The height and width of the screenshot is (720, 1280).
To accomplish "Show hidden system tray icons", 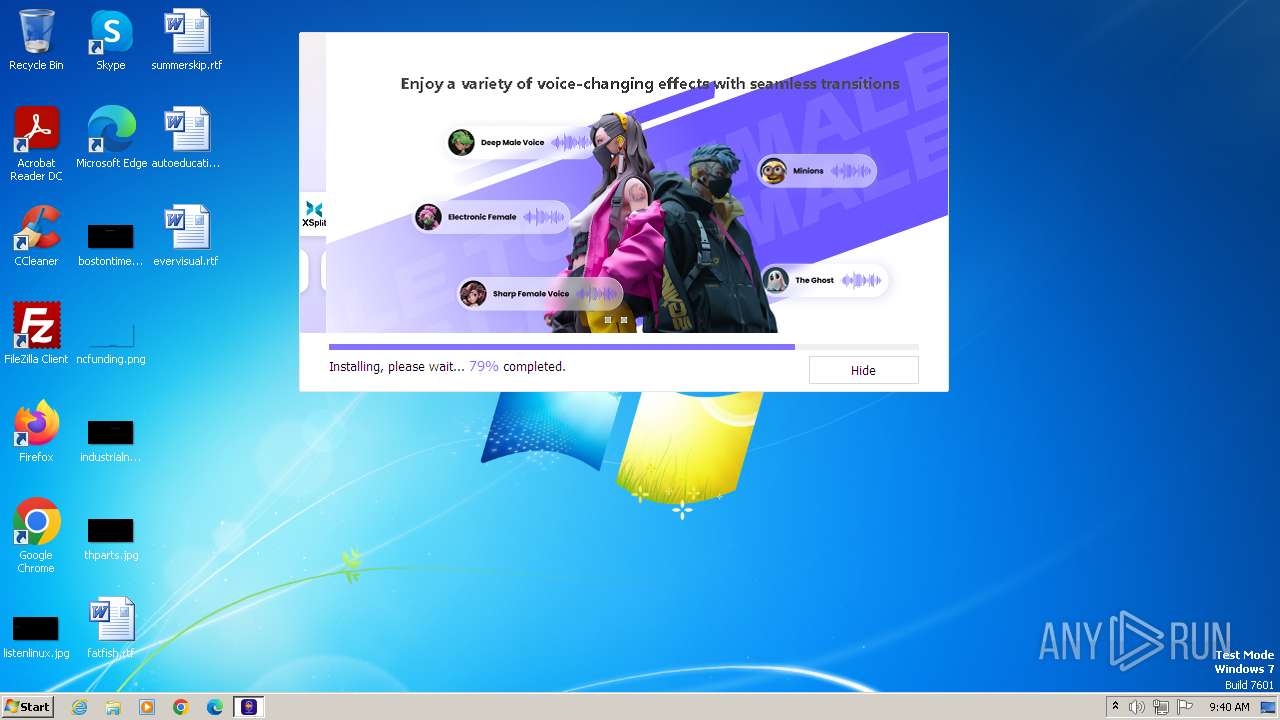I will click(x=1115, y=707).
